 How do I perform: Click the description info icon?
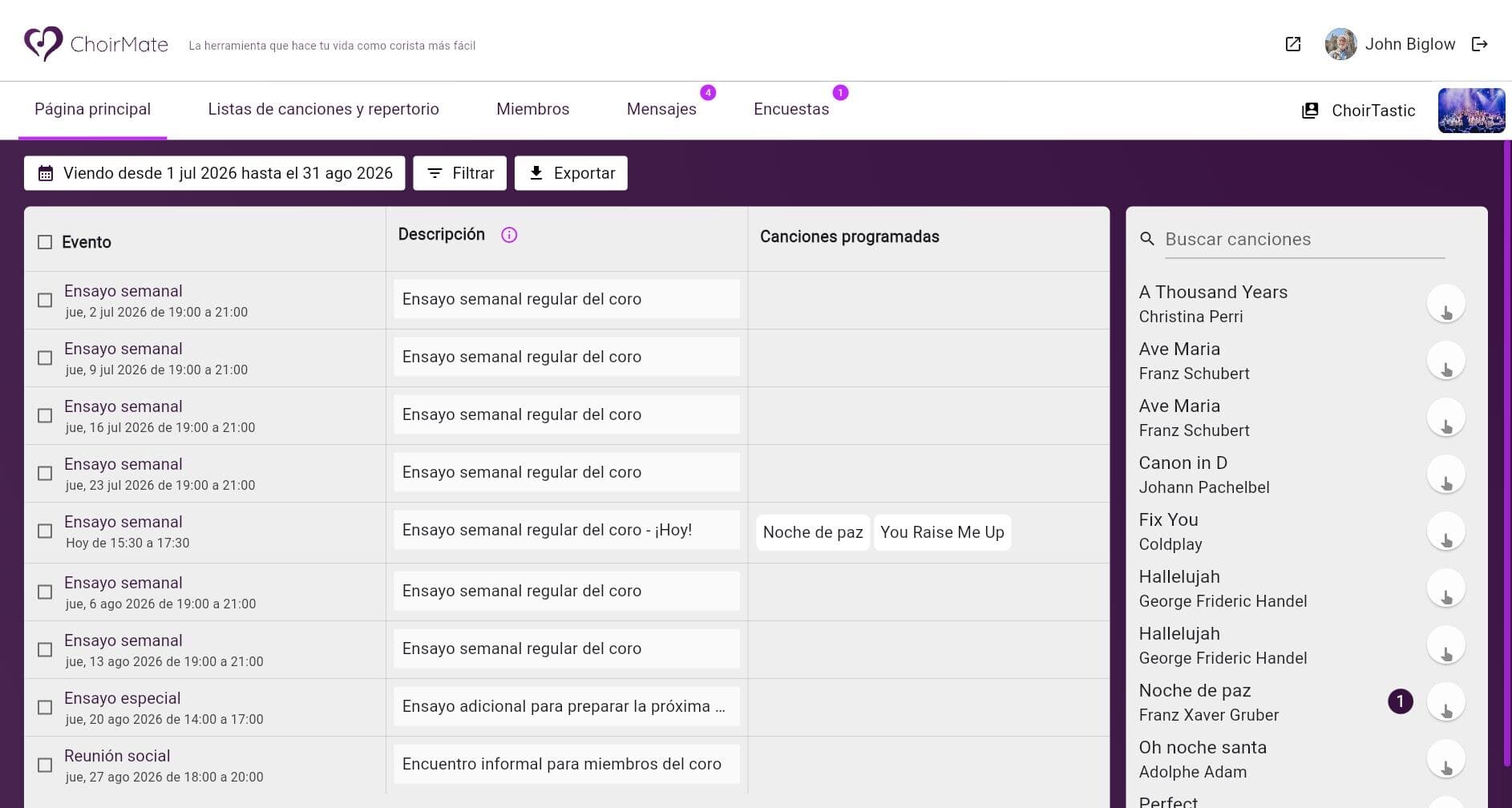[x=509, y=235]
